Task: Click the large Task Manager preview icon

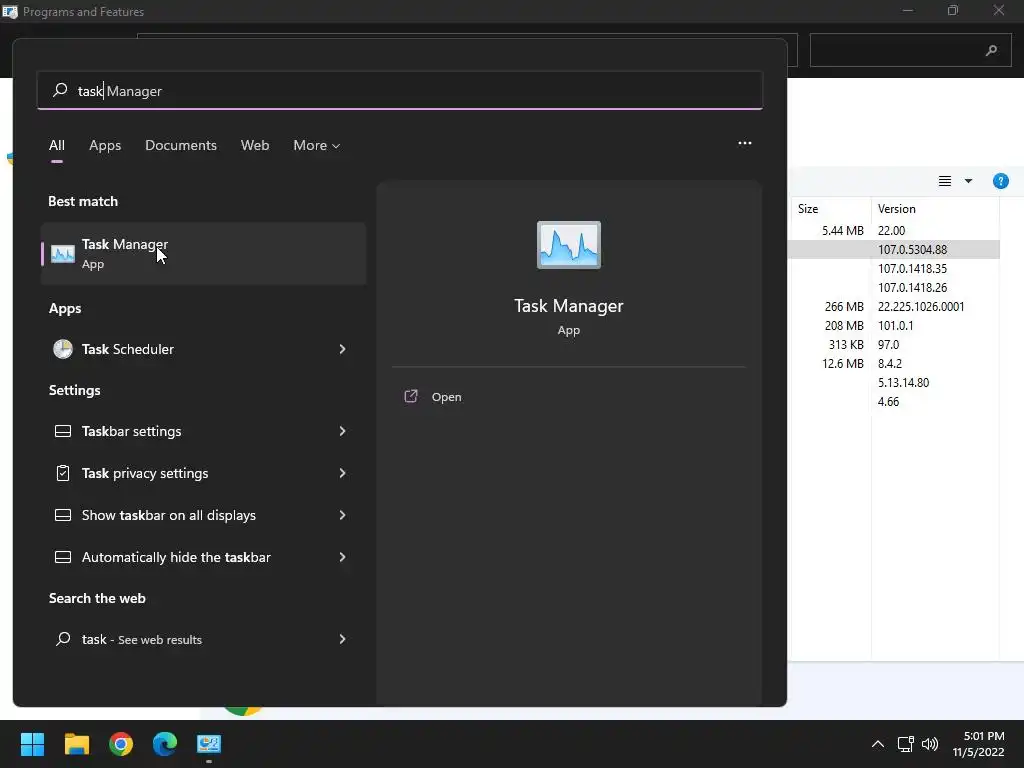Action: 568,245
